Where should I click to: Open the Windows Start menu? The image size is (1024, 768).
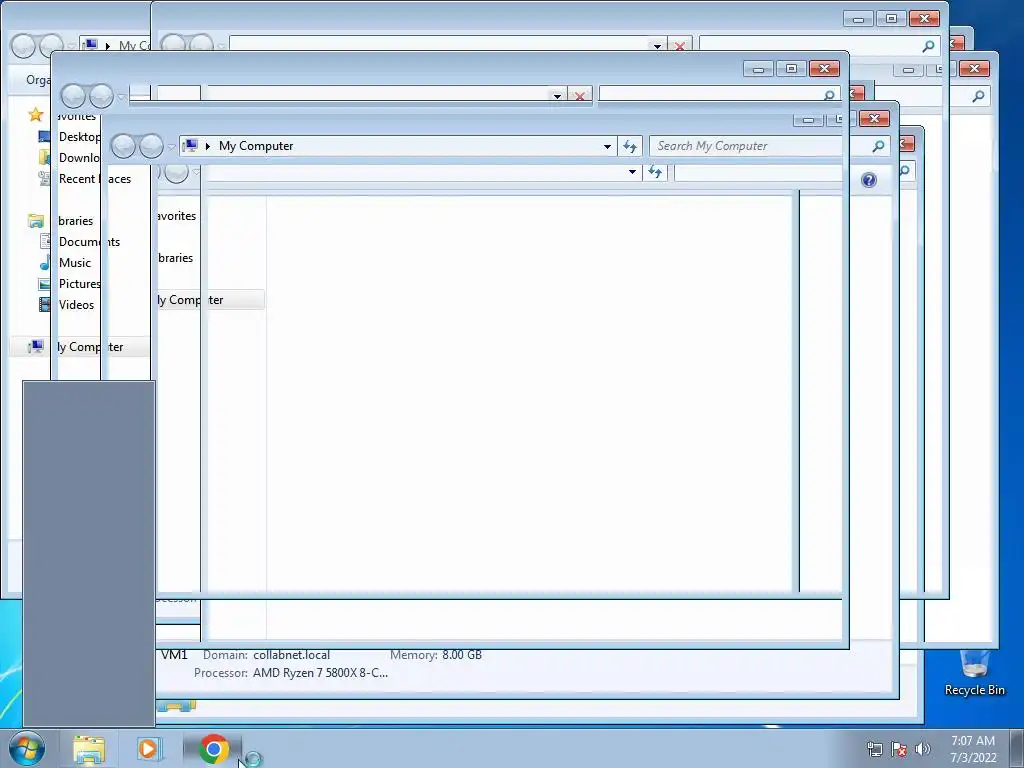tap(27, 748)
